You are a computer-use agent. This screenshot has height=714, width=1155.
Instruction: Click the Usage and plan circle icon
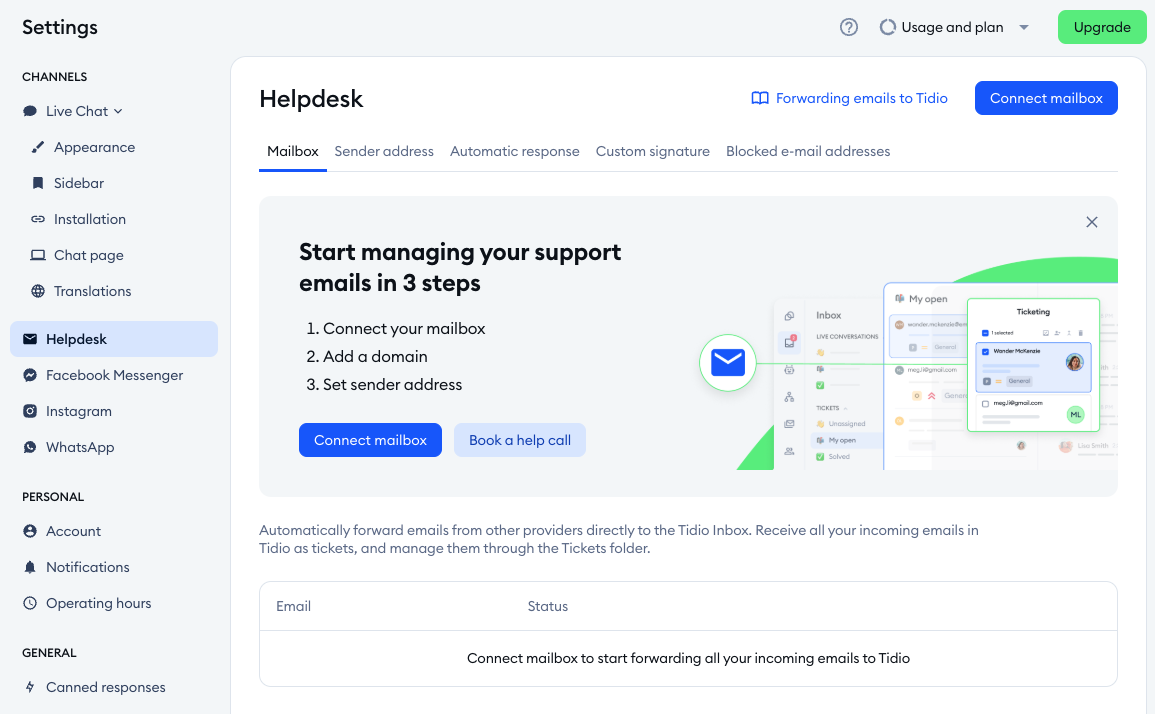pyautogui.click(x=888, y=27)
